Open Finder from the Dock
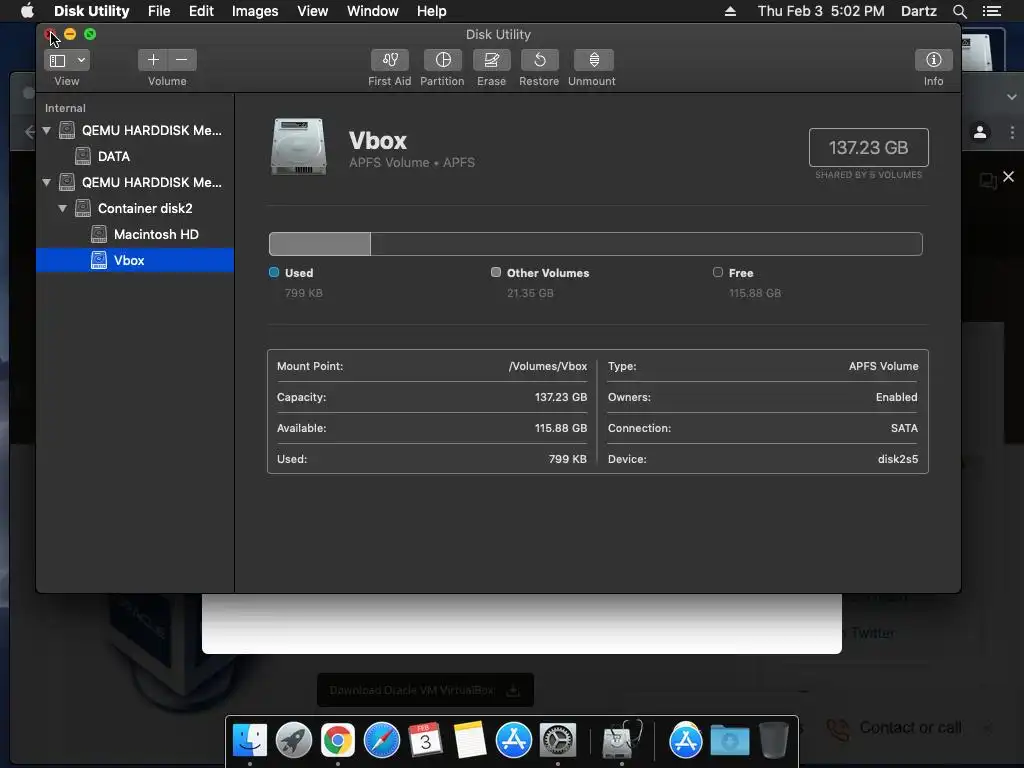1024x768 pixels. [250, 741]
